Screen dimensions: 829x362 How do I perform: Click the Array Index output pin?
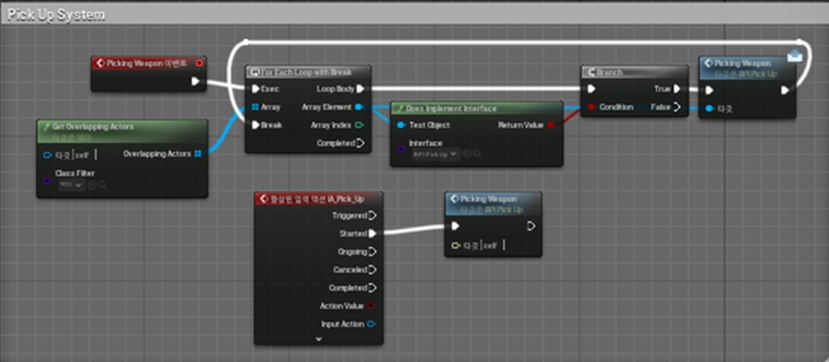coord(360,125)
